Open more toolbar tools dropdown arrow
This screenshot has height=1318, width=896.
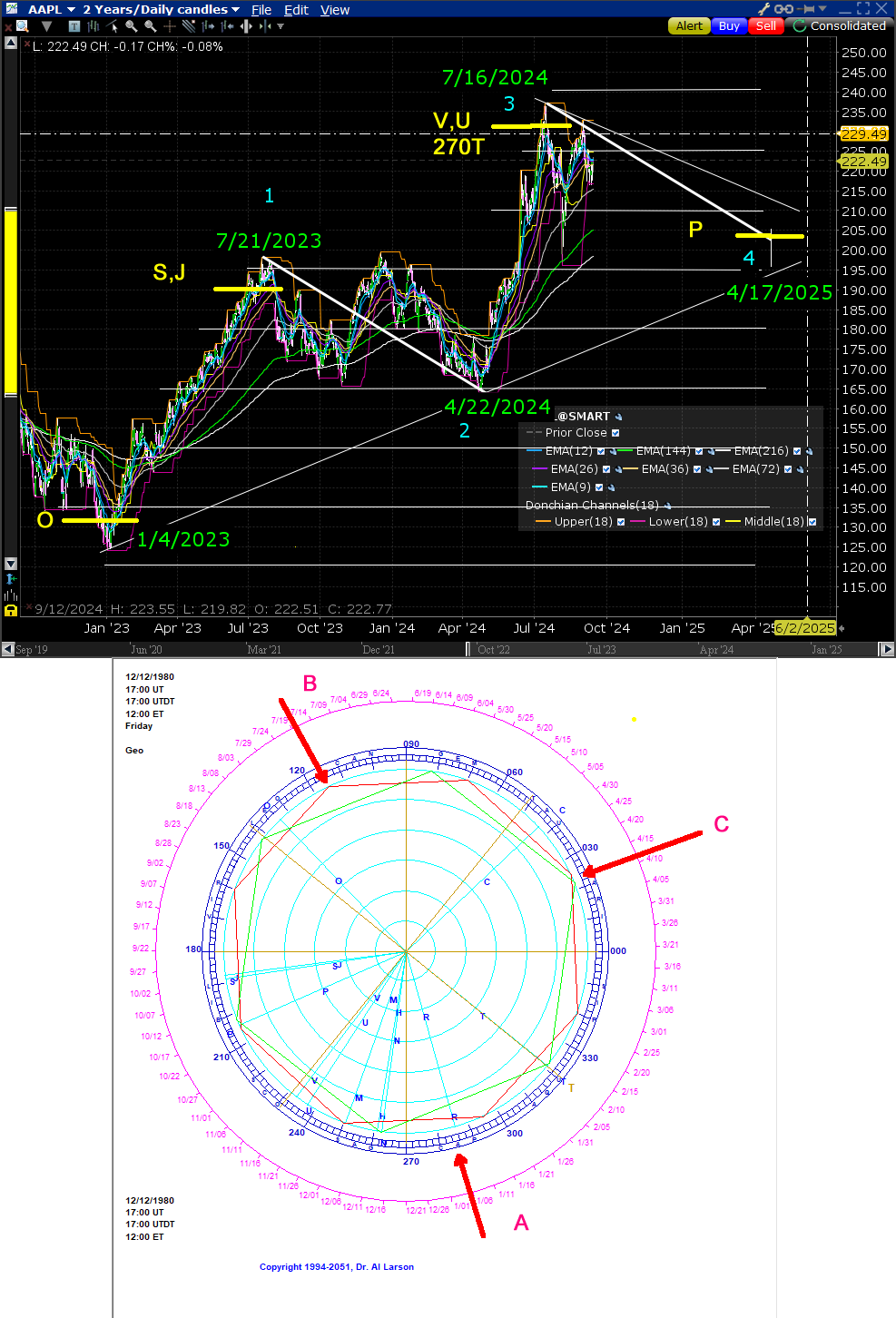tap(281, 26)
